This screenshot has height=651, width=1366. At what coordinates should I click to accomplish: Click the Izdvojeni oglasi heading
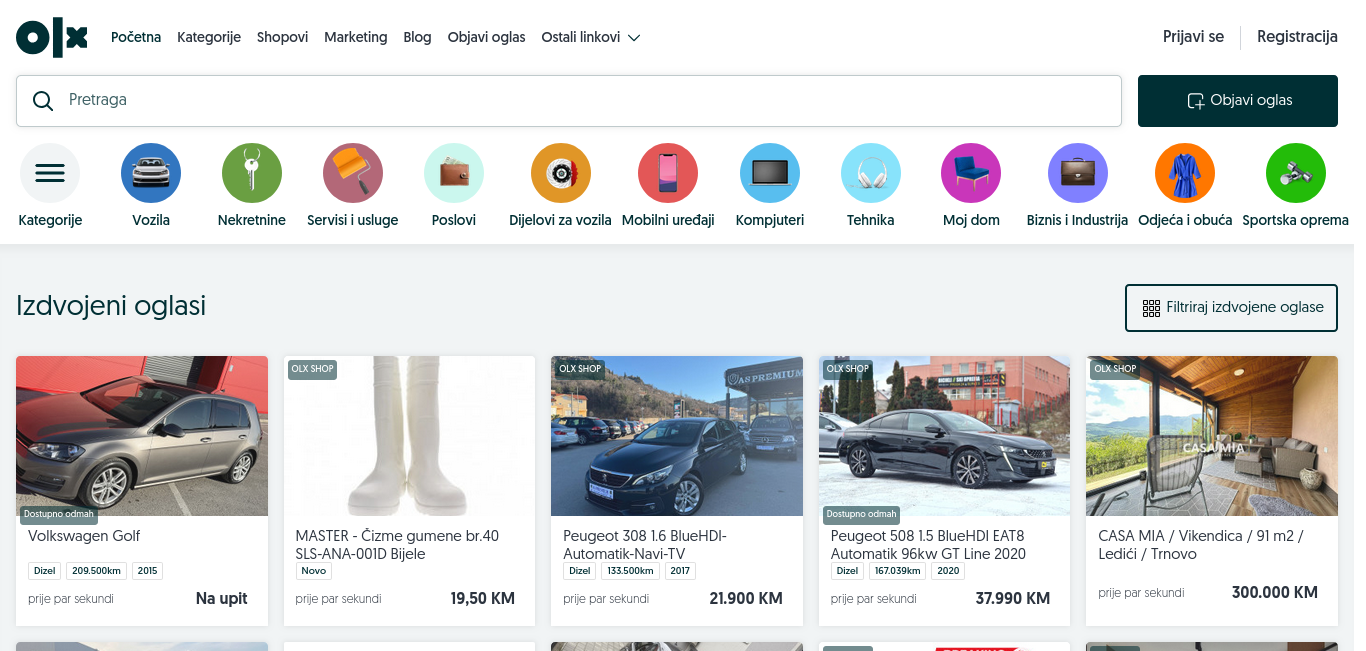111,306
